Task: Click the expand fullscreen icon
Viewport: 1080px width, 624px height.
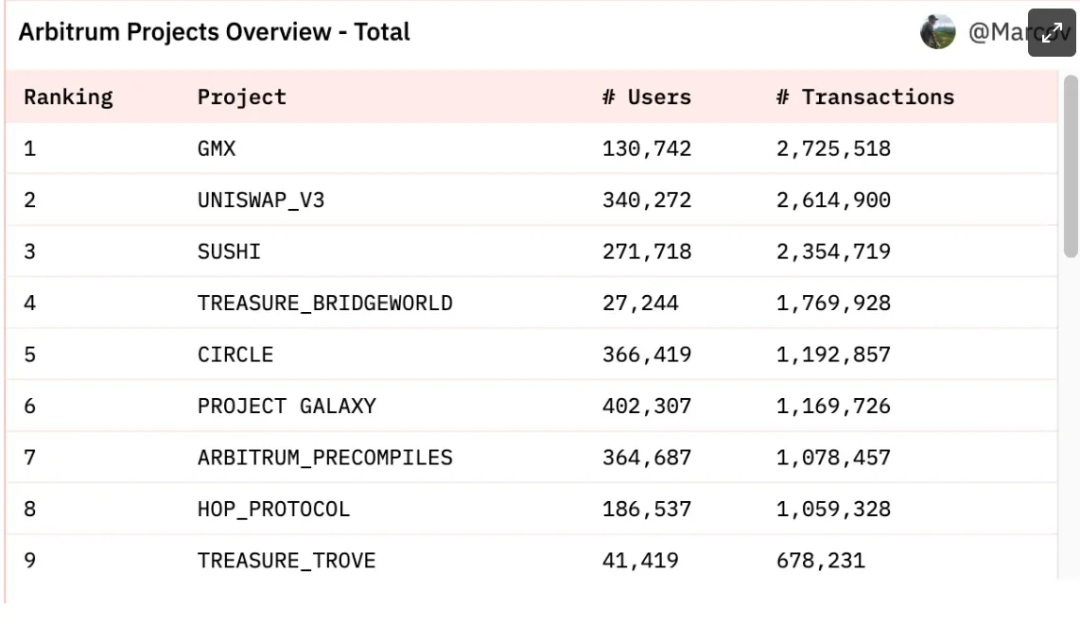Action: 1051,32
